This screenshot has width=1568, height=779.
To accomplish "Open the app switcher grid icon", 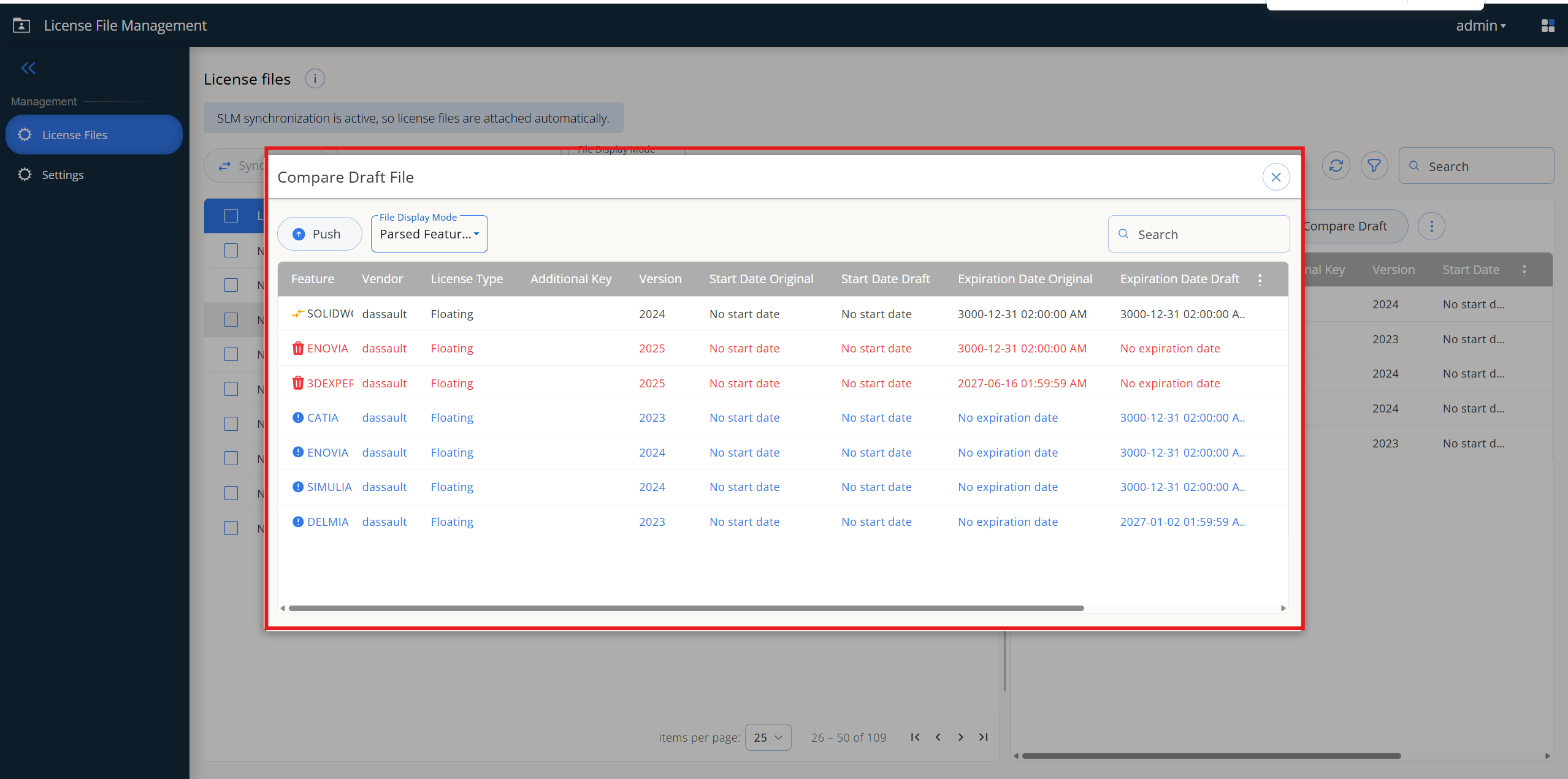I will (1548, 25).
